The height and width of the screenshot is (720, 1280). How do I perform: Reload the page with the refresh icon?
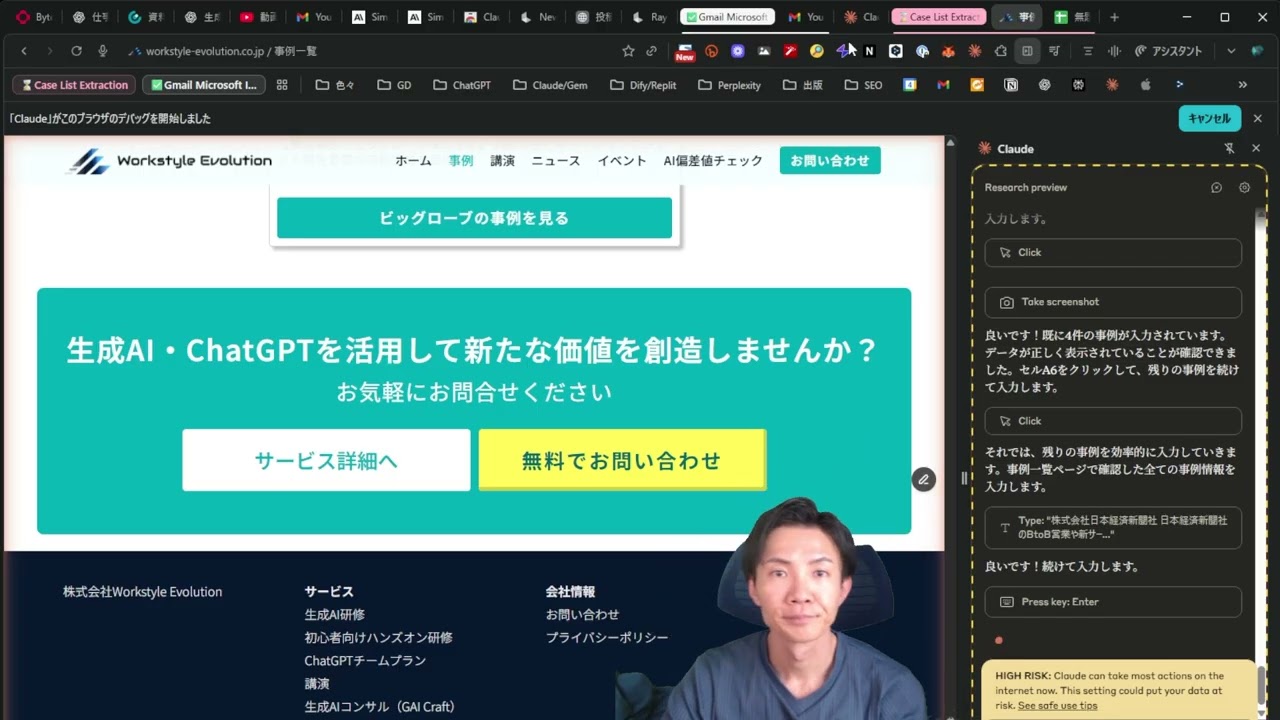pos(76,51)
